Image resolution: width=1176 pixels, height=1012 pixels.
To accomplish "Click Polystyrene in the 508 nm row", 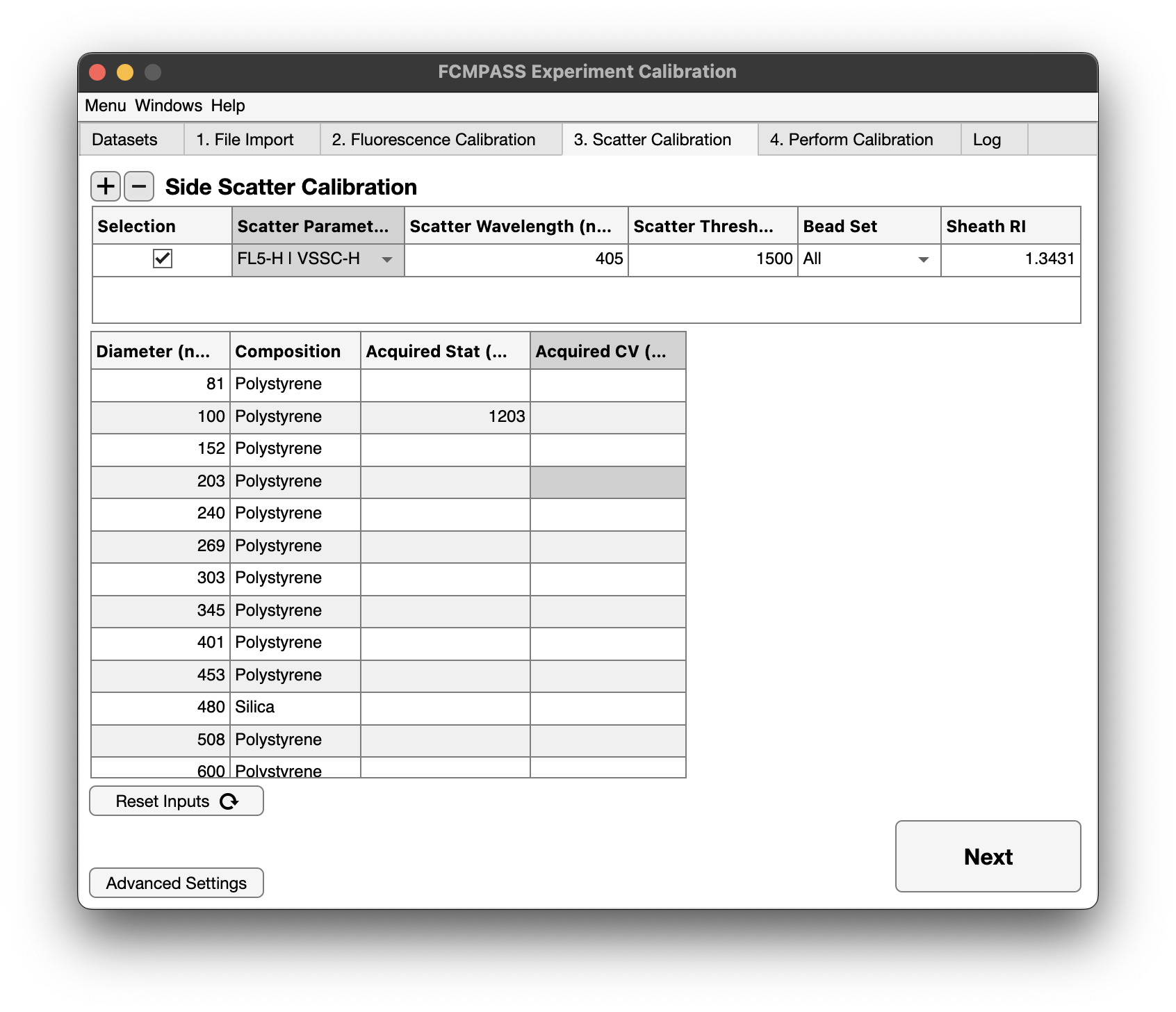I will click(295, 740).
